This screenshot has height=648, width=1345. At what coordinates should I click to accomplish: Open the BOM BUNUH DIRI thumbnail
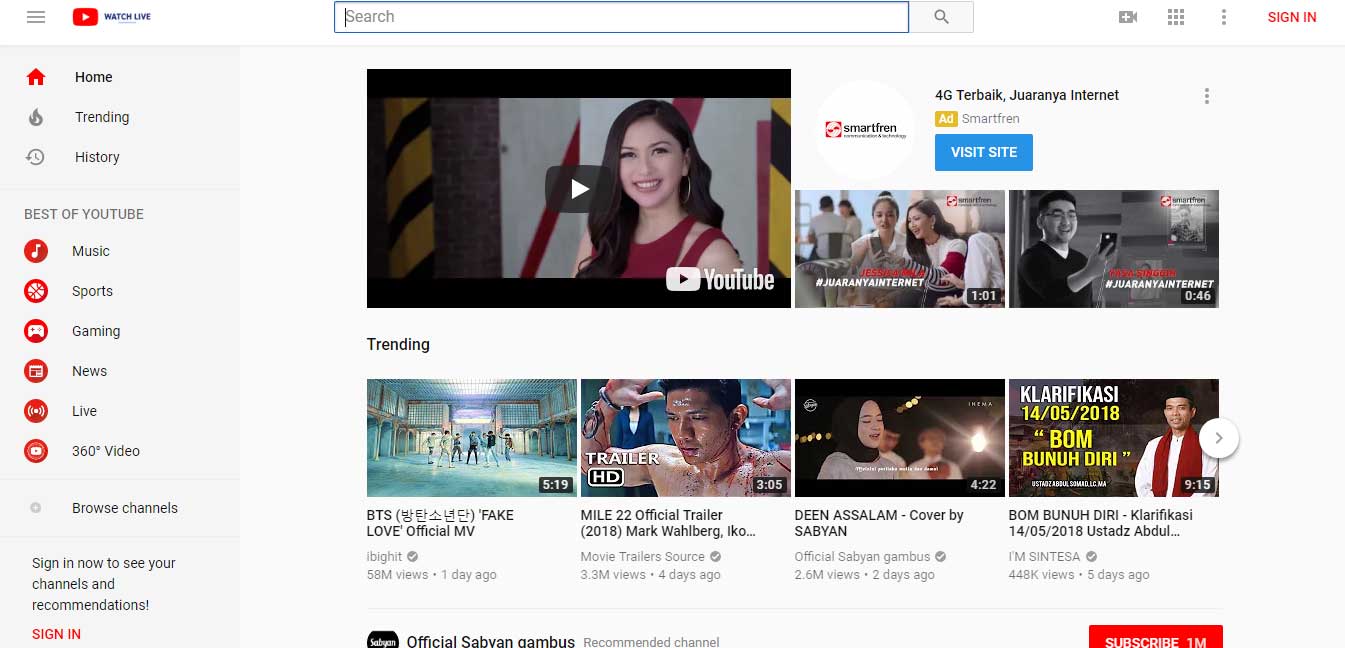point(1114,438)
